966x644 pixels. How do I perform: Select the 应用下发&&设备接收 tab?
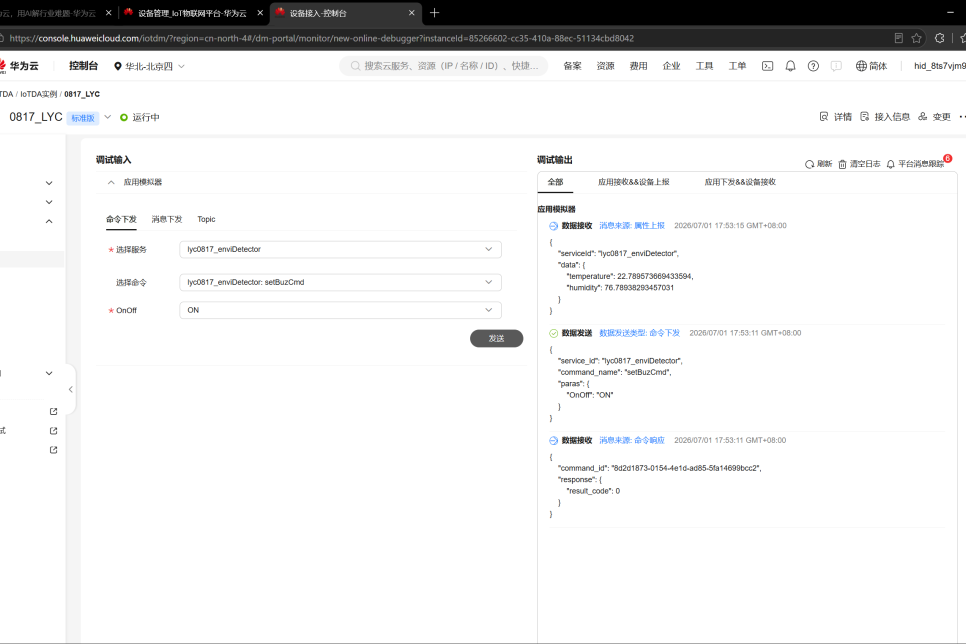(740, 182)
